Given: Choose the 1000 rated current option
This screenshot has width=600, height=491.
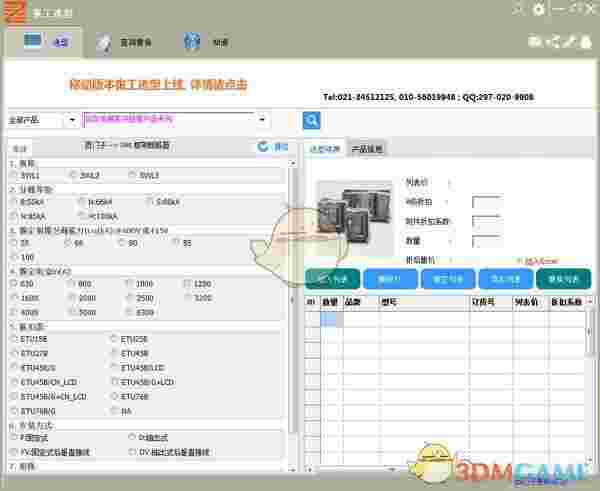Looking at the screenshot, I should (129, 284).
